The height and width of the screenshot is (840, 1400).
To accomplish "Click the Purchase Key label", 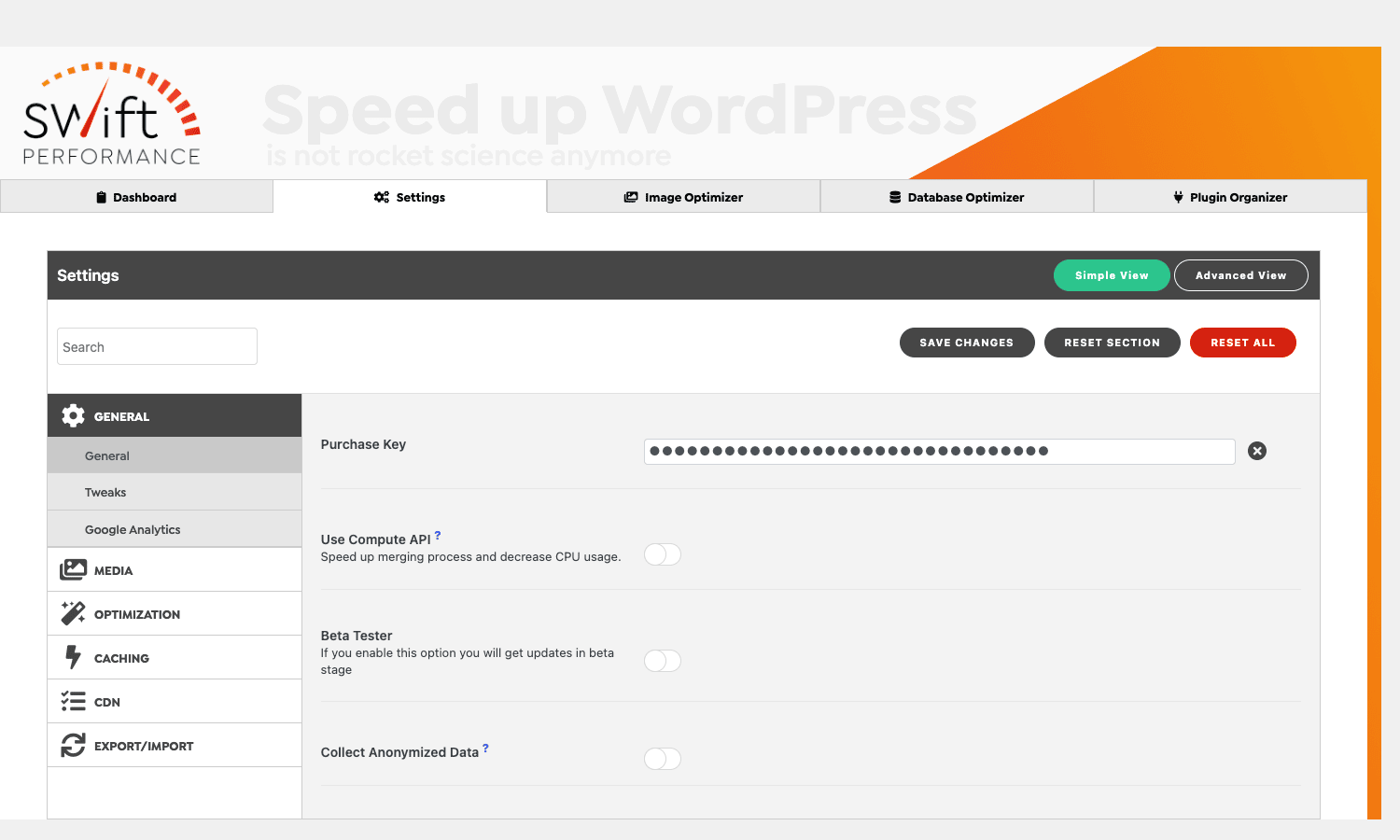I will tap(363, 444).
